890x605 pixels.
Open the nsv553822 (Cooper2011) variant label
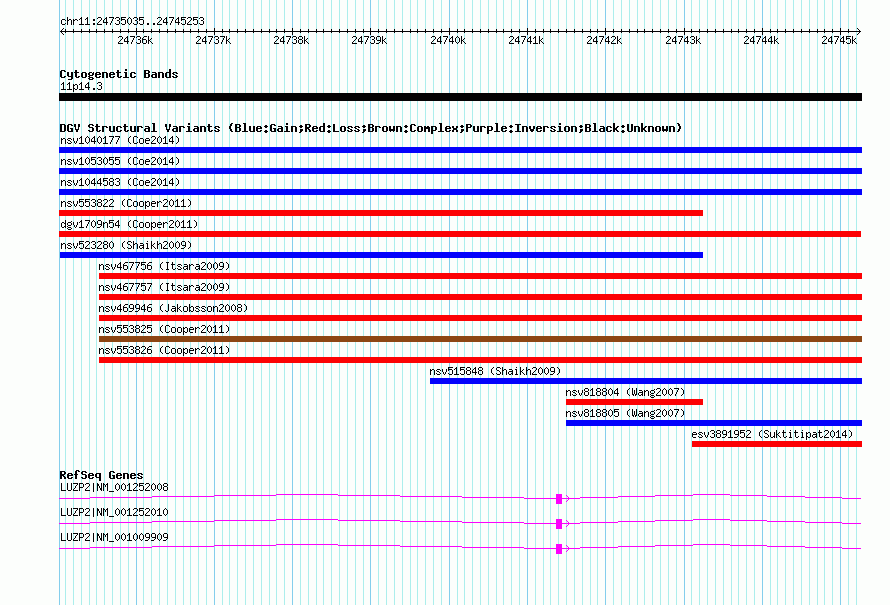[126, 203]
